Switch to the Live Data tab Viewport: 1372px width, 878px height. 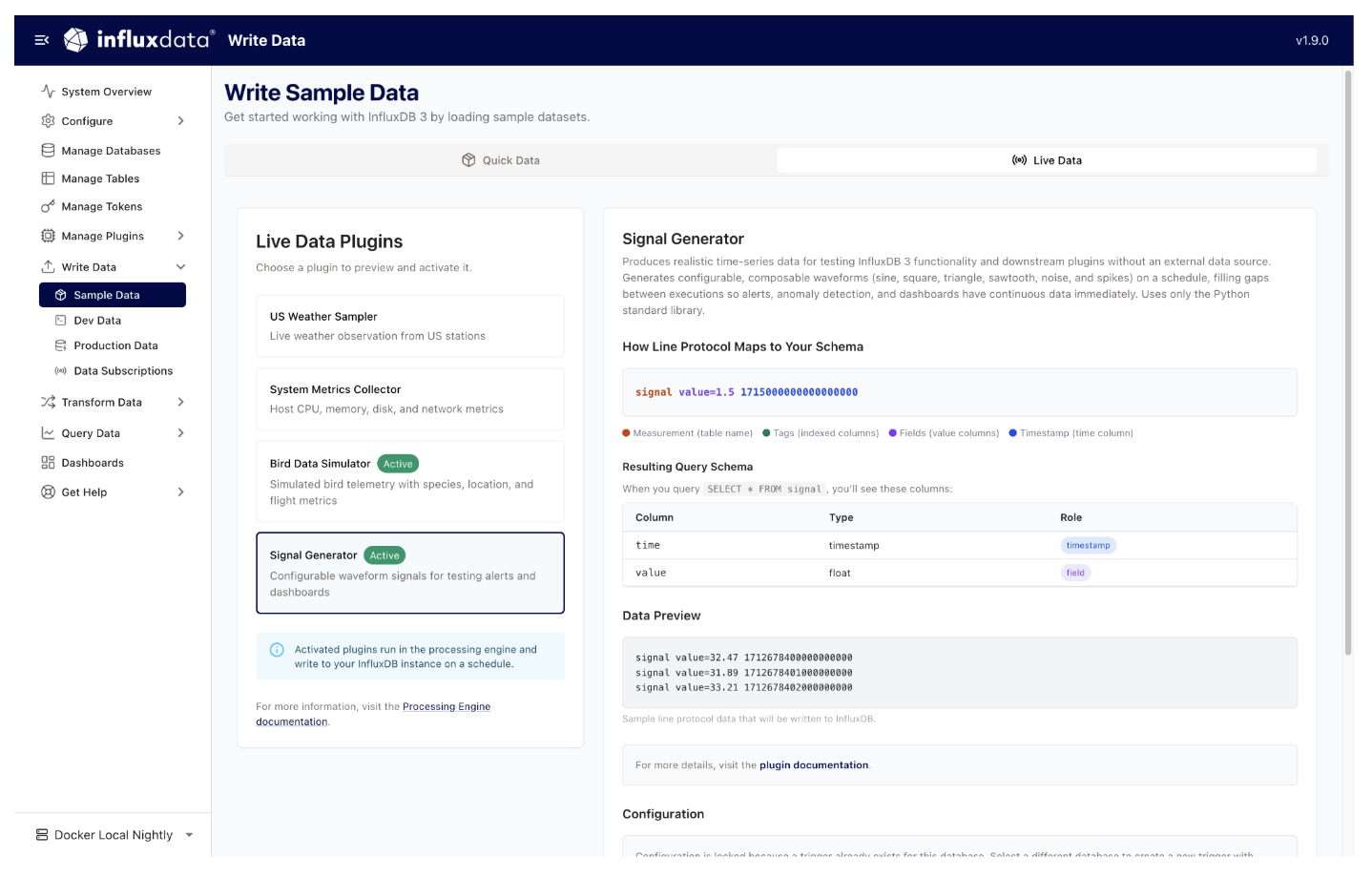click(x=1047, y=160)
